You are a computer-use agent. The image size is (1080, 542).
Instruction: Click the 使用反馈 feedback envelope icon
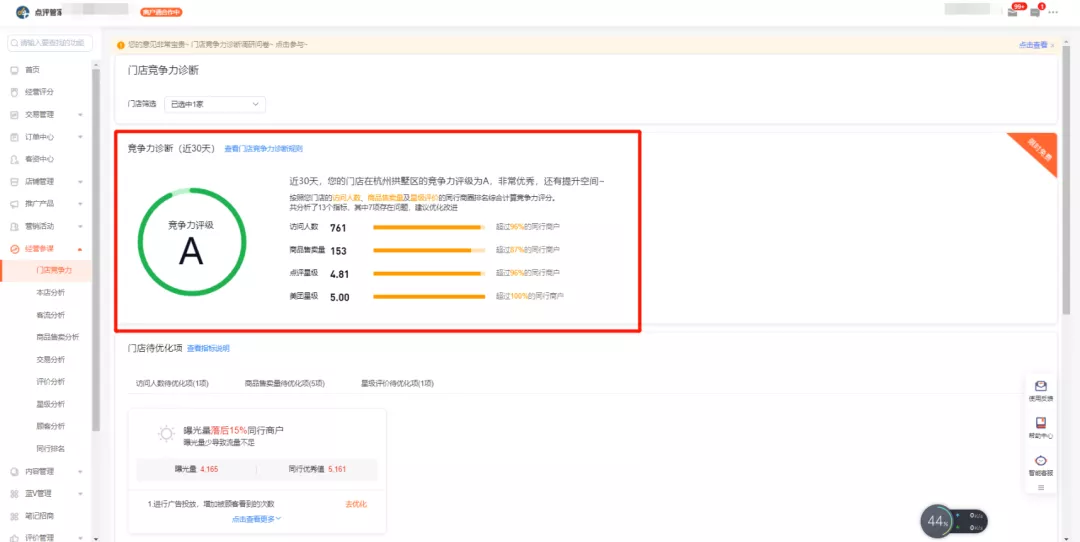coord(1041,386)
